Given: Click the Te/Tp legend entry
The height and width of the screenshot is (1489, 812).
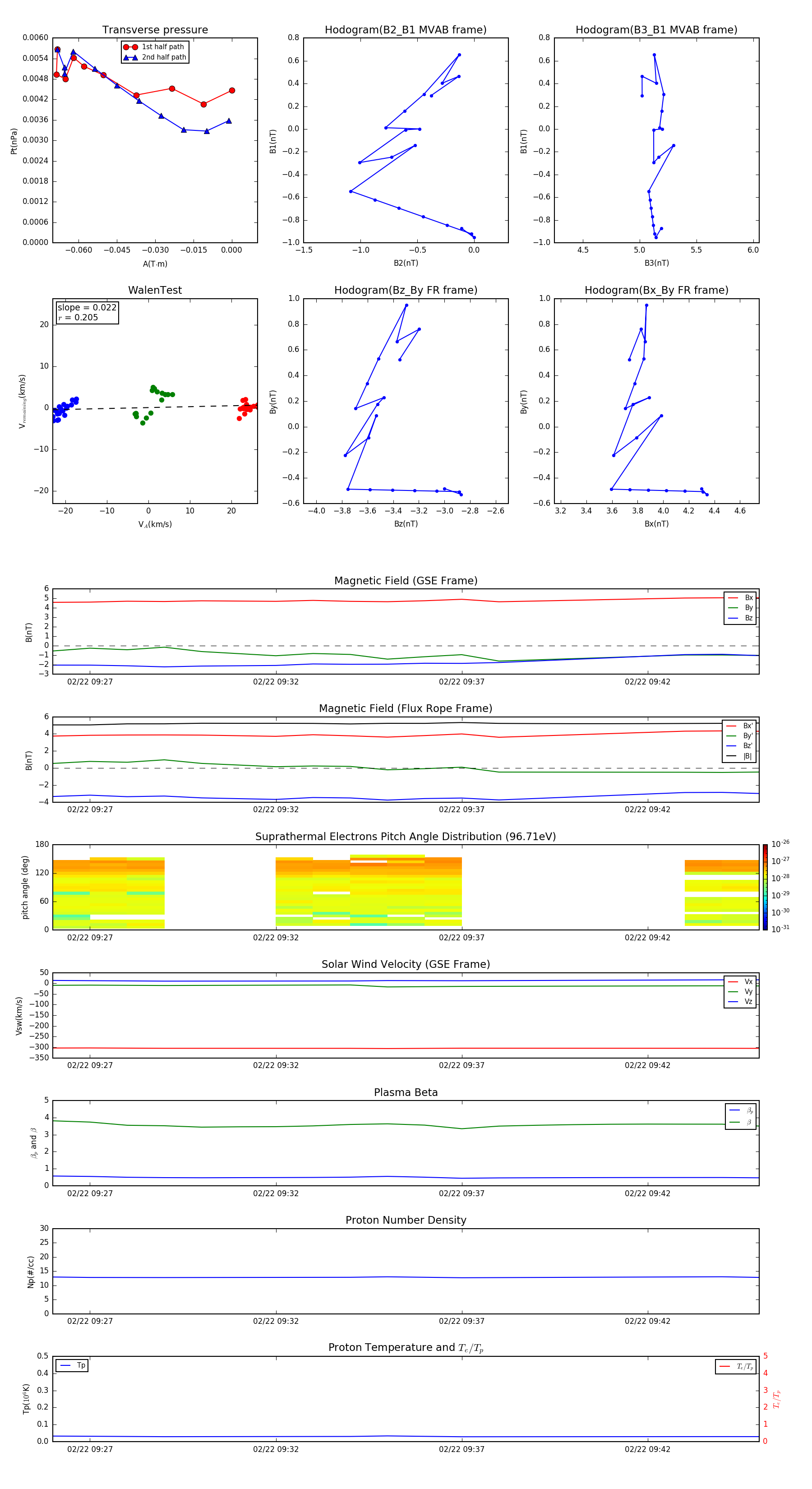Looking at the screenshot, I should pyautogui.click(x=736, y=1367).
